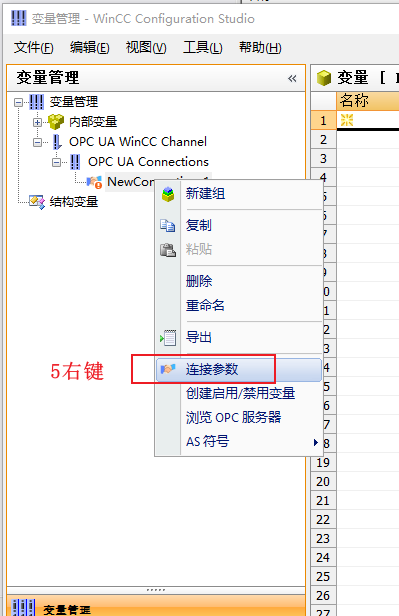The image size is (399, 616).
Task: Select row header 2 in the variable table
Action: 323,139
